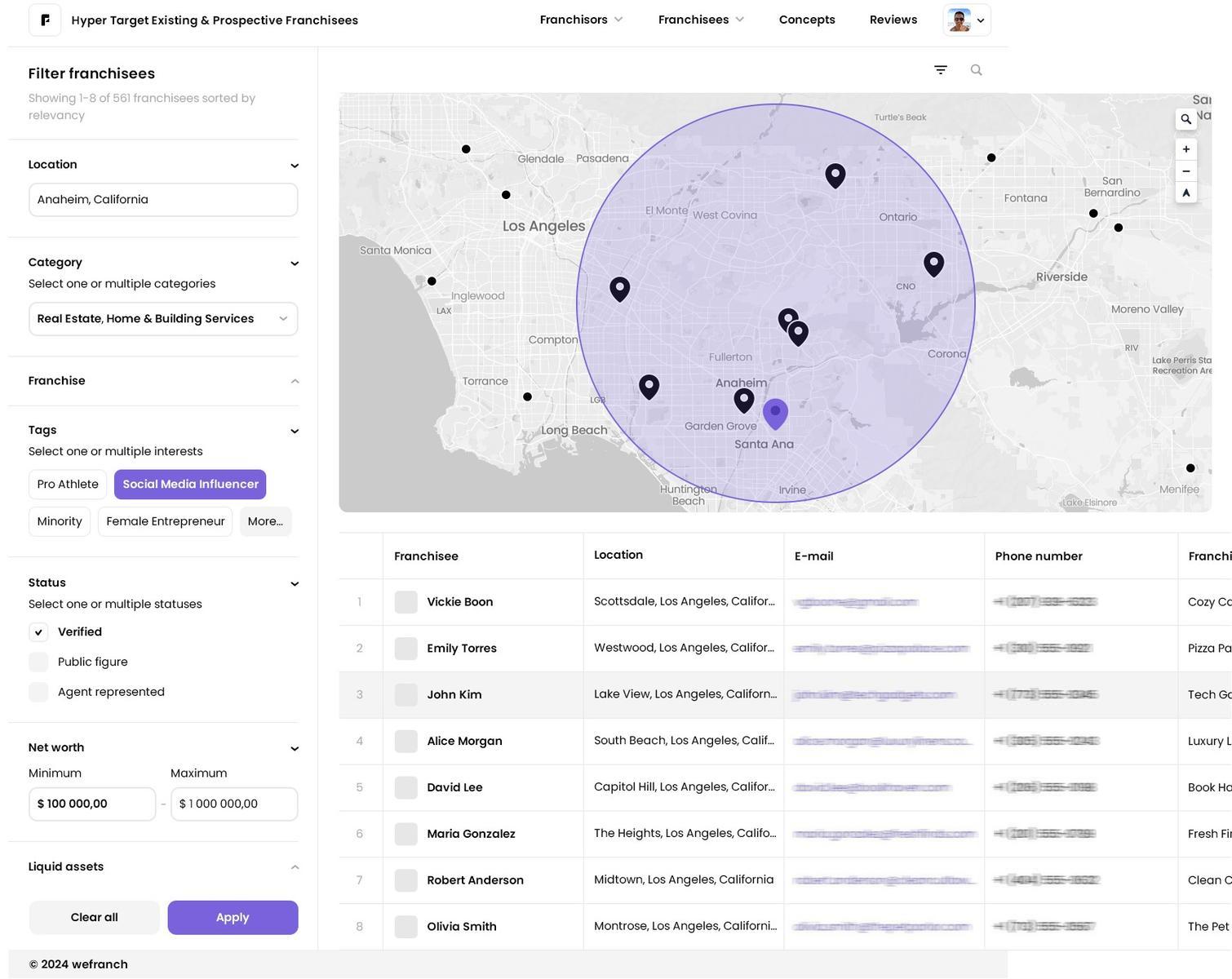Go to Reviews page
Image resolution: width=1232 pixels, height=979 pixels.
click(x=893, y=20)
